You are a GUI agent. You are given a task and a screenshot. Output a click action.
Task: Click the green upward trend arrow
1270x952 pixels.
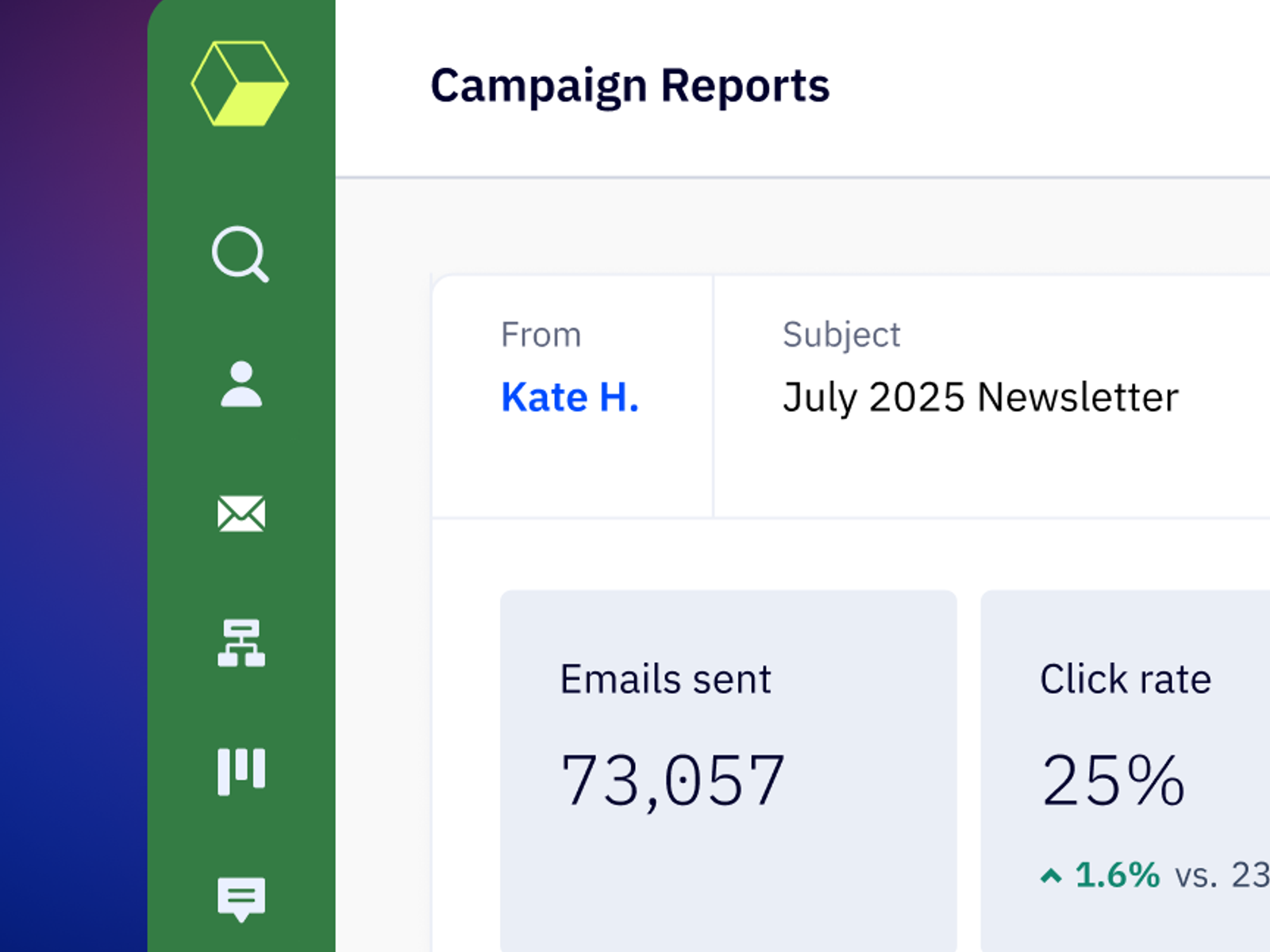(x=1051, y=876)
